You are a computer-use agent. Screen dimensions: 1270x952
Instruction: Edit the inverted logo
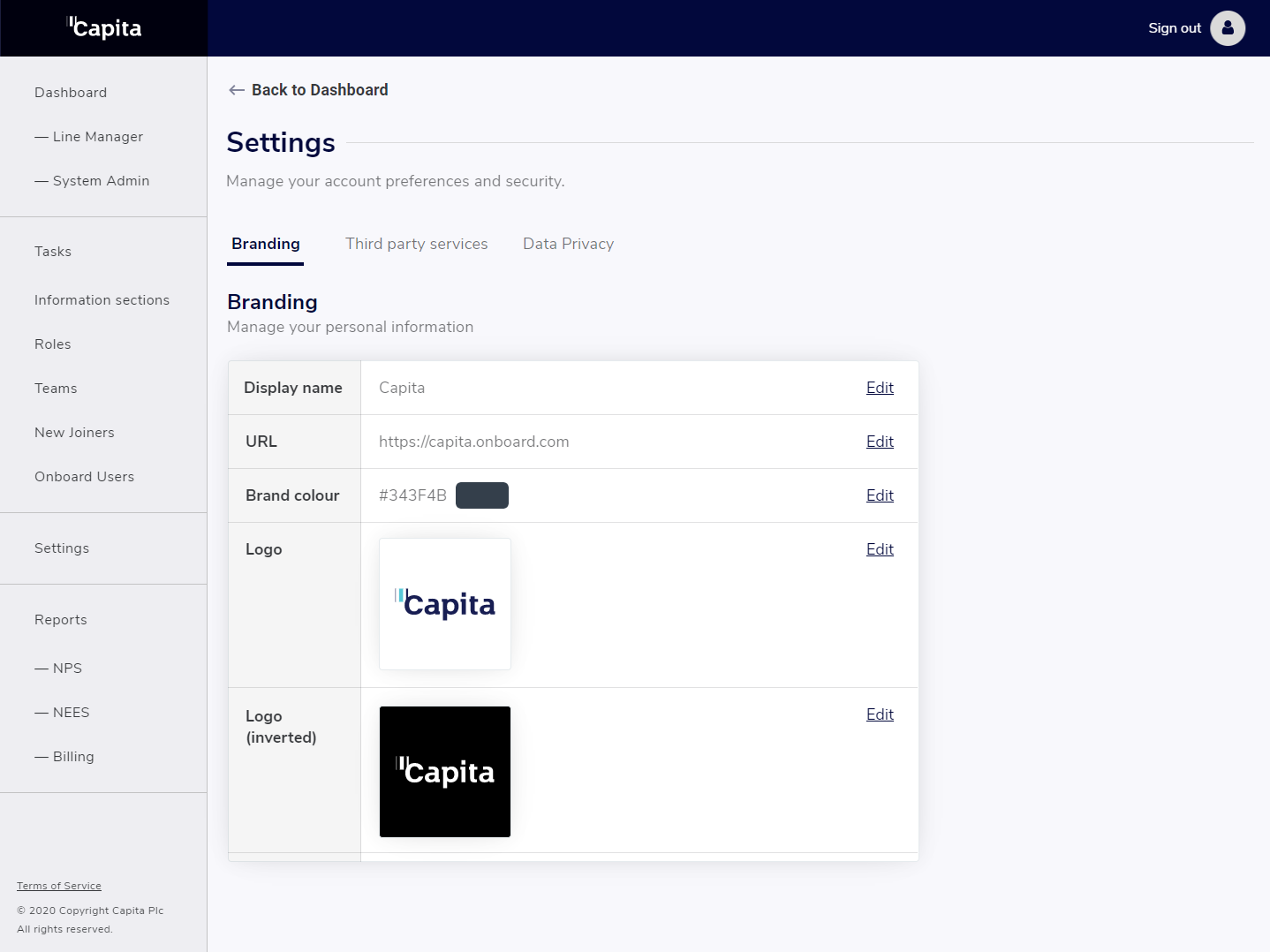click(880, 714)
